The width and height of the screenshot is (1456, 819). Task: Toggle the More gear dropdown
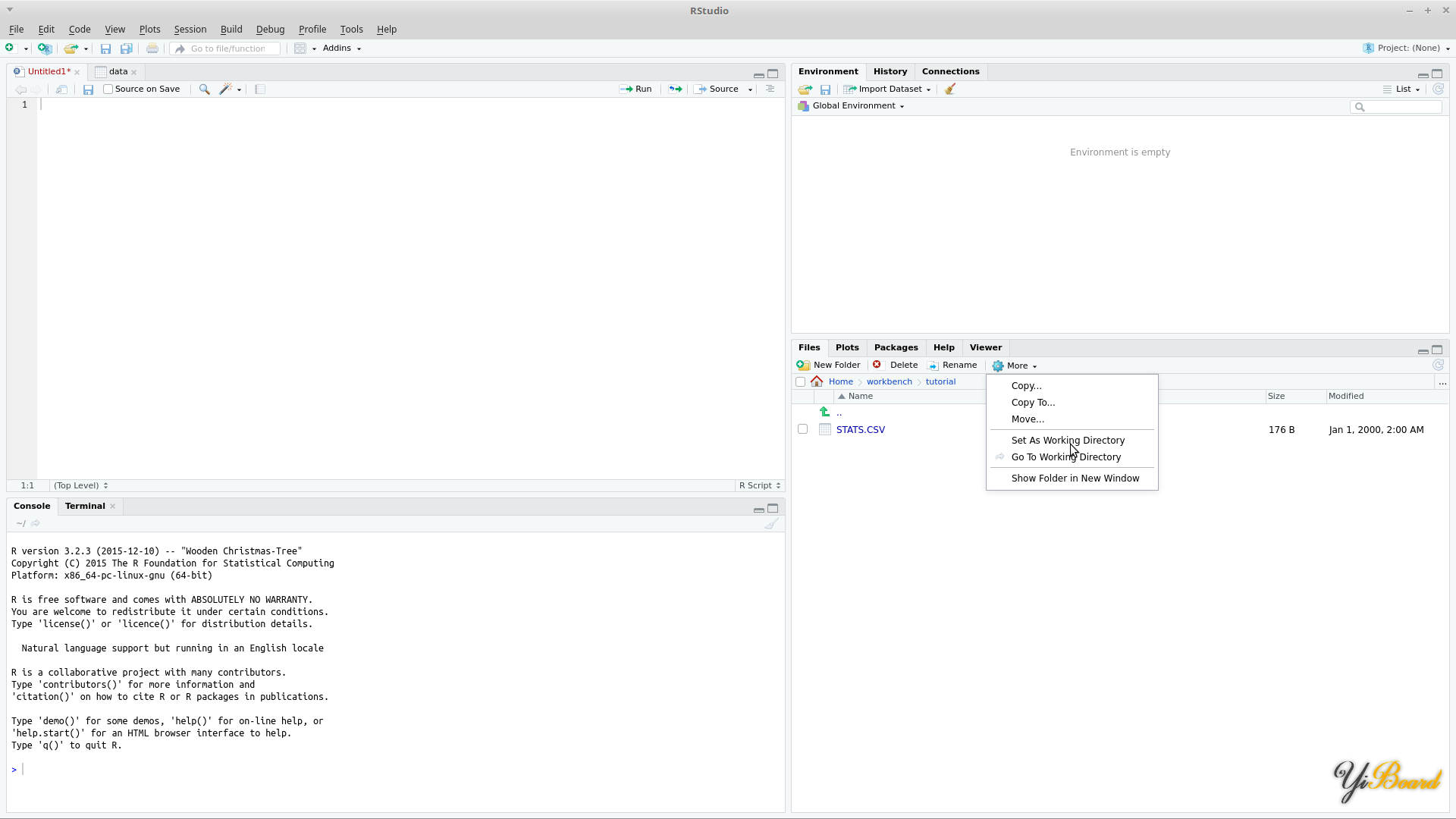tap(1014, 366)
